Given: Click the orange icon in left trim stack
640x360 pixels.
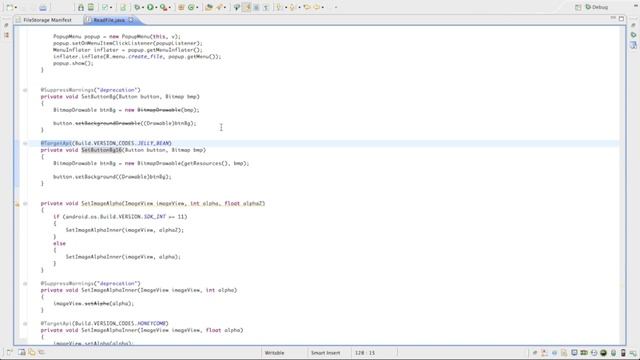Looking at the screenshot, I should click(6, 36).
